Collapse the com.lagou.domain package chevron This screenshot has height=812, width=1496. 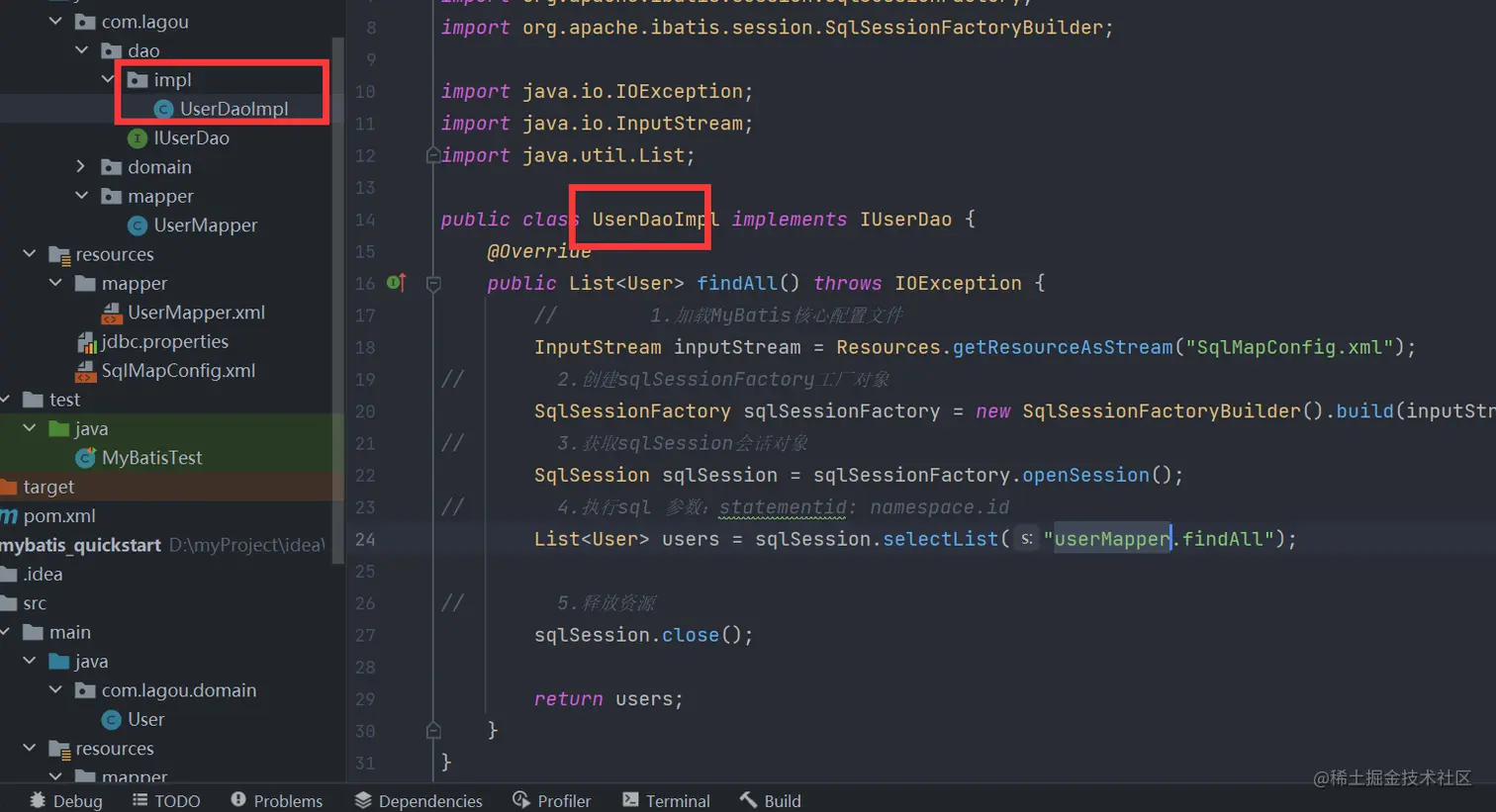55,690
